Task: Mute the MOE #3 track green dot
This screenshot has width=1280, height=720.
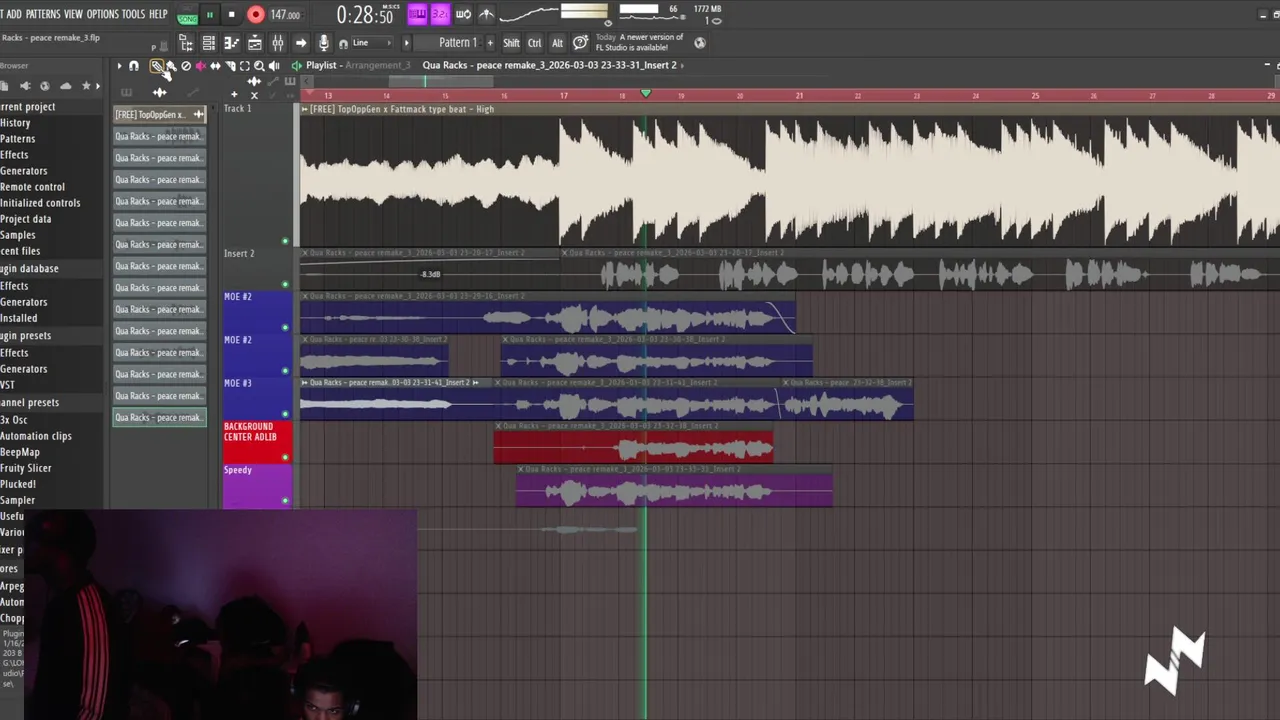Action: 285,414
